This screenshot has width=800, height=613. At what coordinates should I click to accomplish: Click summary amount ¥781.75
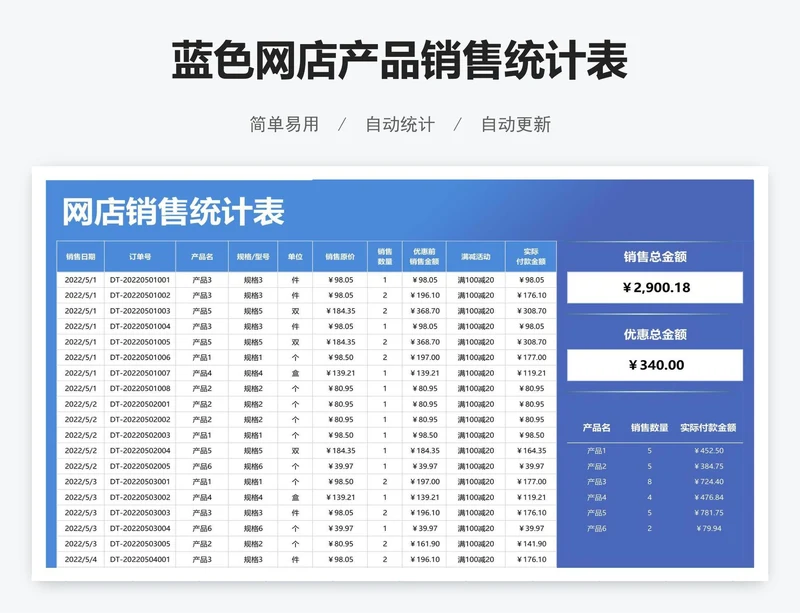click(x=709, y=513)
